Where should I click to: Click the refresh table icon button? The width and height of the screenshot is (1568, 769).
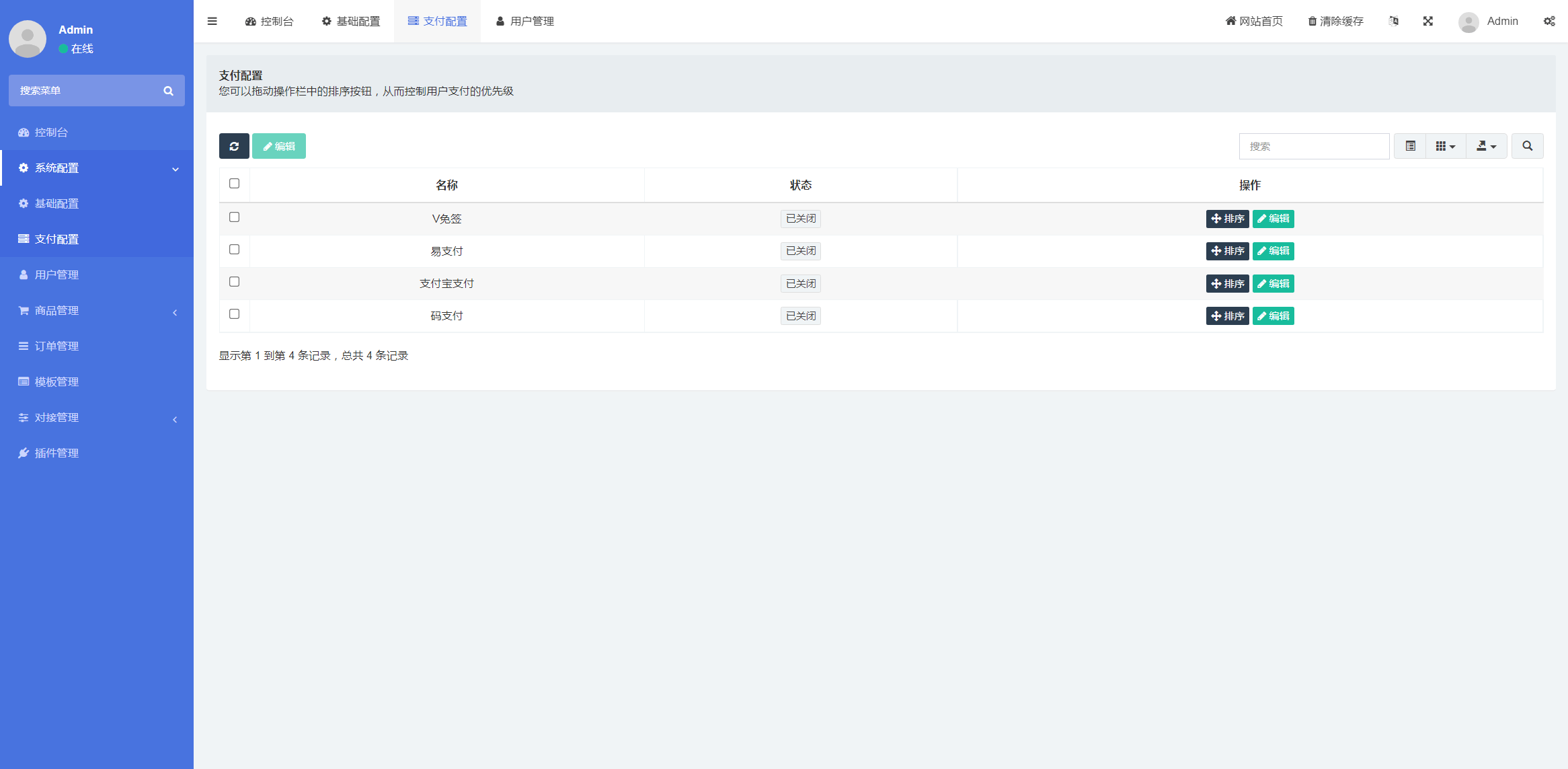click(234, 146)
